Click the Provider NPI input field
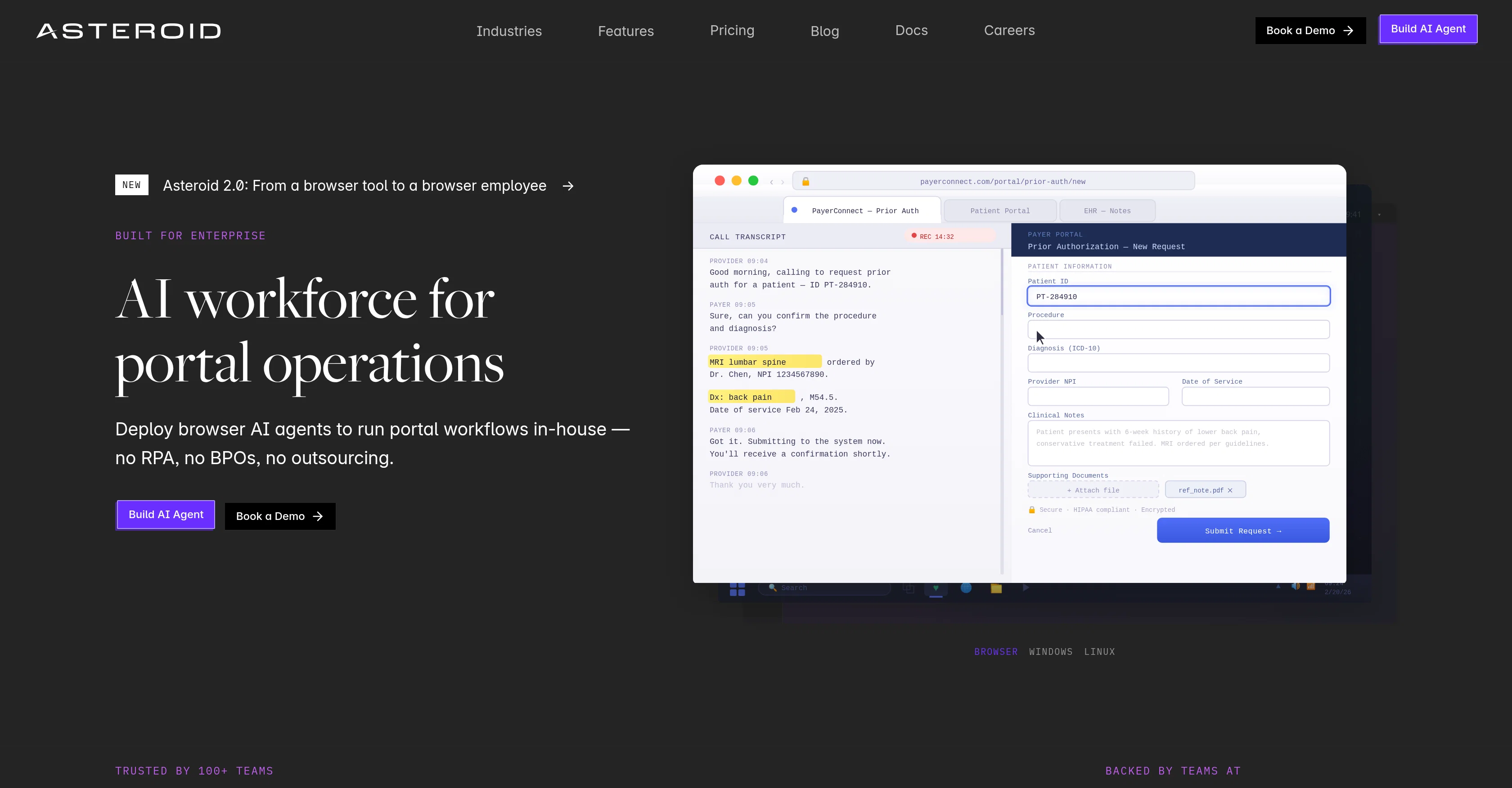Viewport: 1512px width, 788px height. click(1098, 397)
